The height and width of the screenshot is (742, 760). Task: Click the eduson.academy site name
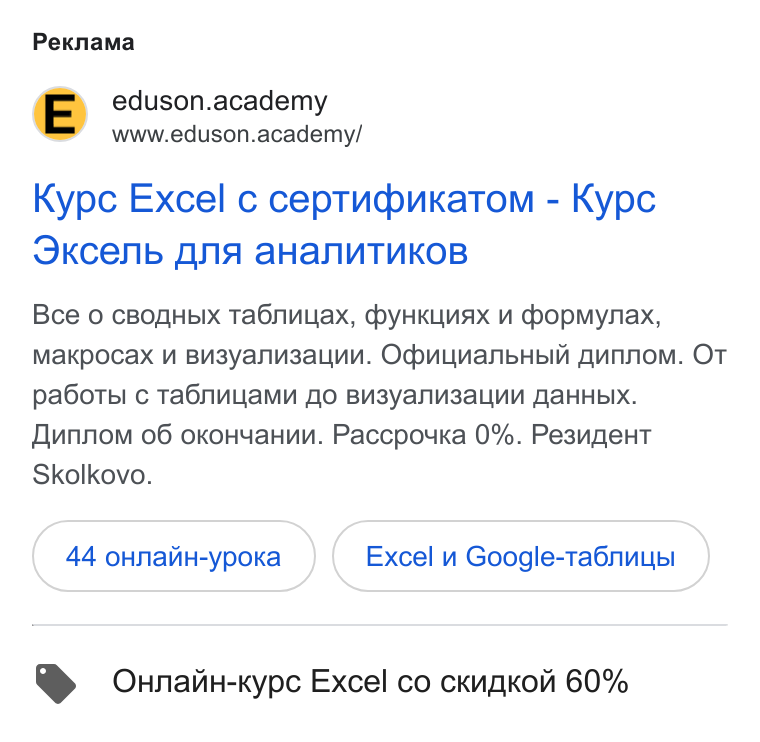(x=220, y=101)
